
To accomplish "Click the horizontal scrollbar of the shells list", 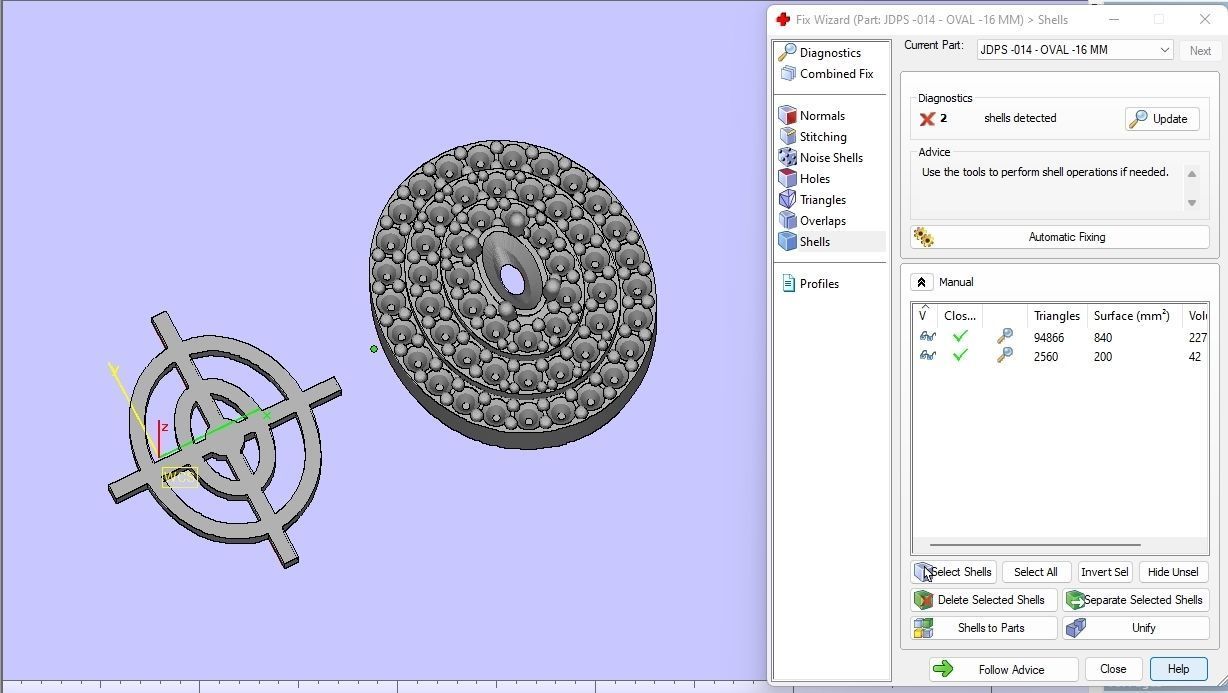I will pyautogui.click(x=1035, y=545).
